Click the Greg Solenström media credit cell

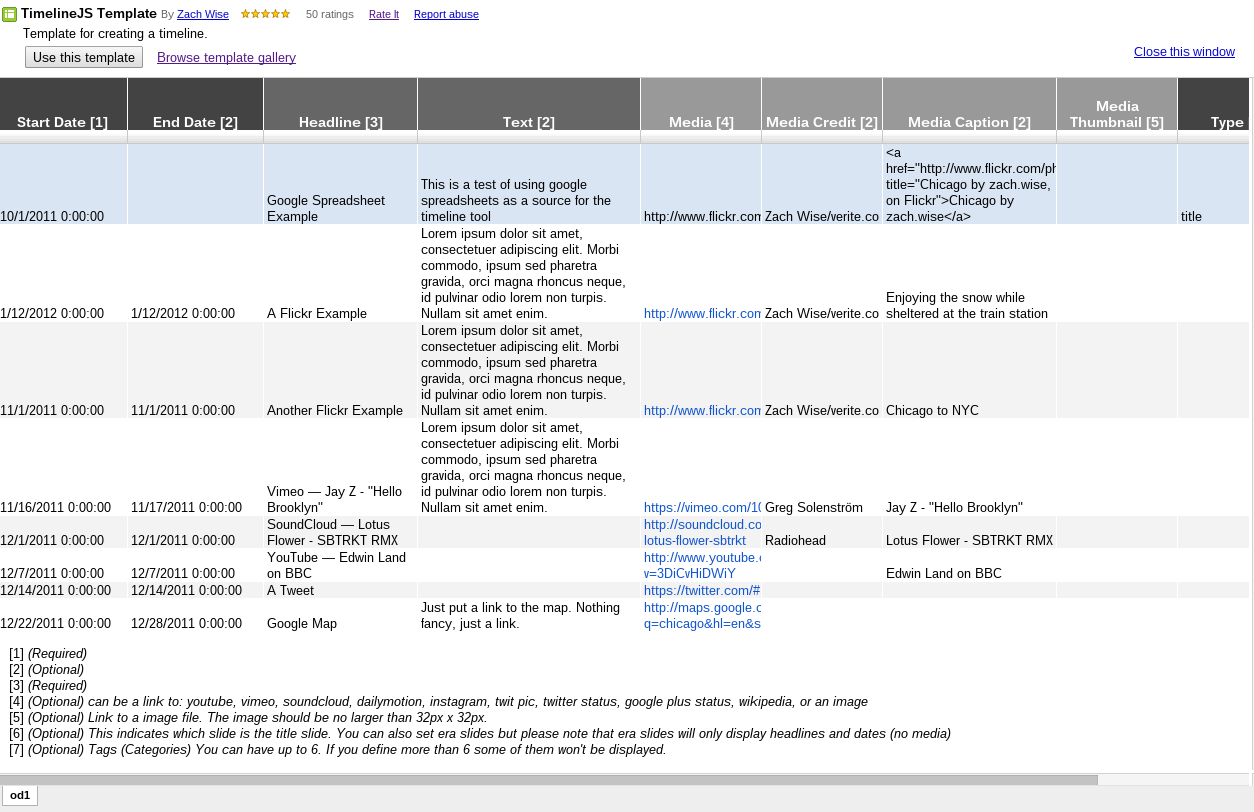822,467
